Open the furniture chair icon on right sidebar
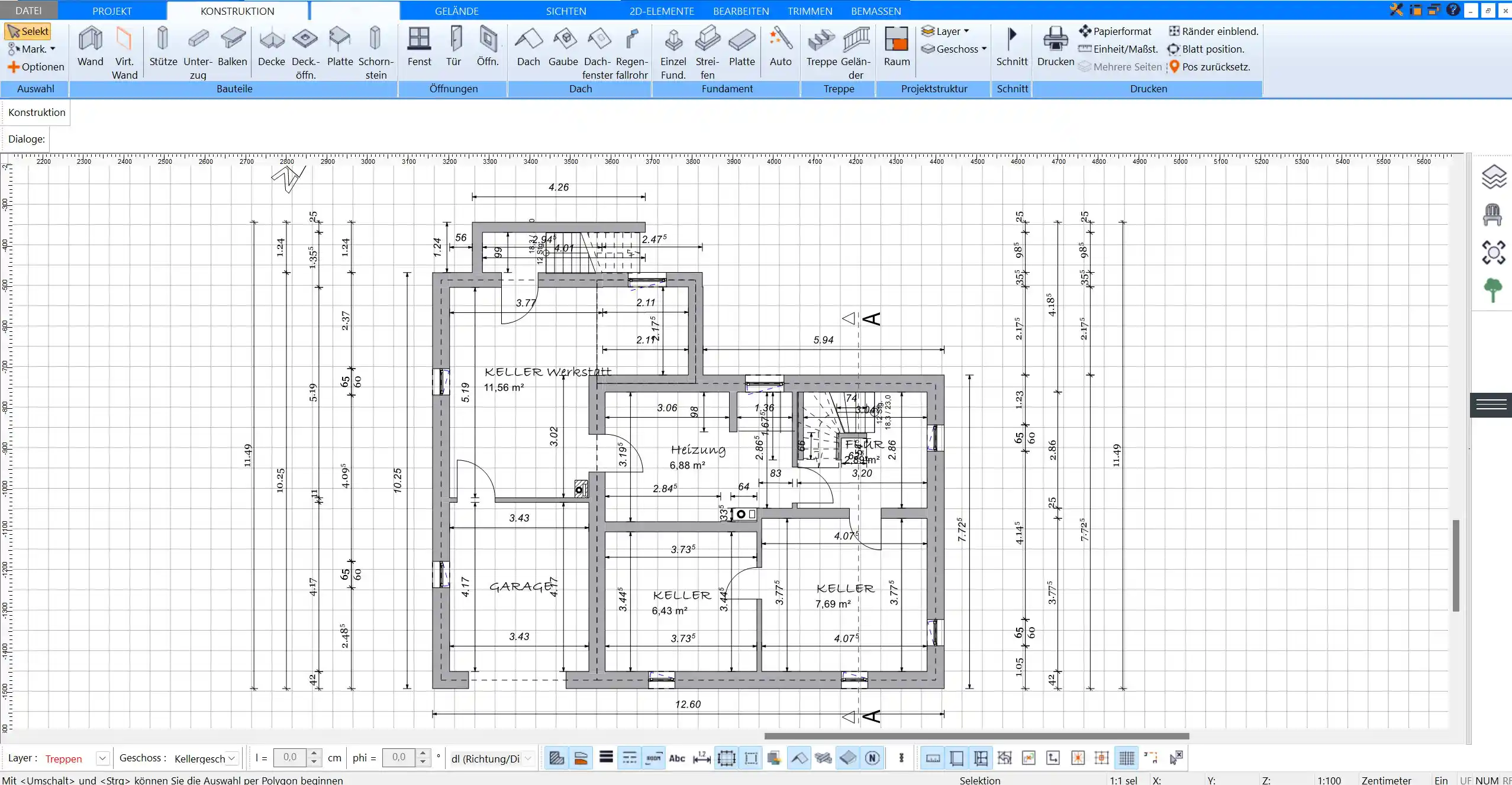The height and width of the screenshot is (785, 1512). coord(1493,215)
